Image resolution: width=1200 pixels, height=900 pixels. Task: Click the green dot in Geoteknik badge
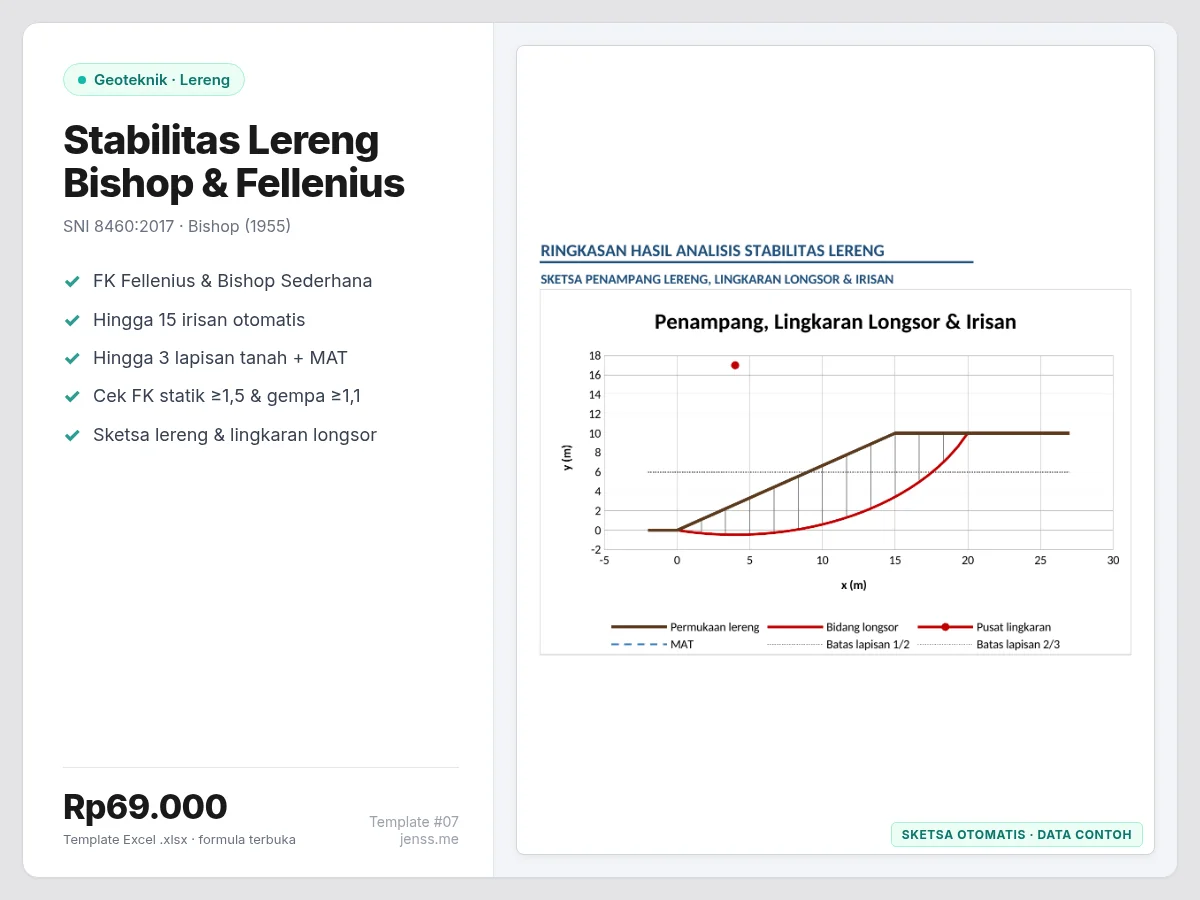82,80
